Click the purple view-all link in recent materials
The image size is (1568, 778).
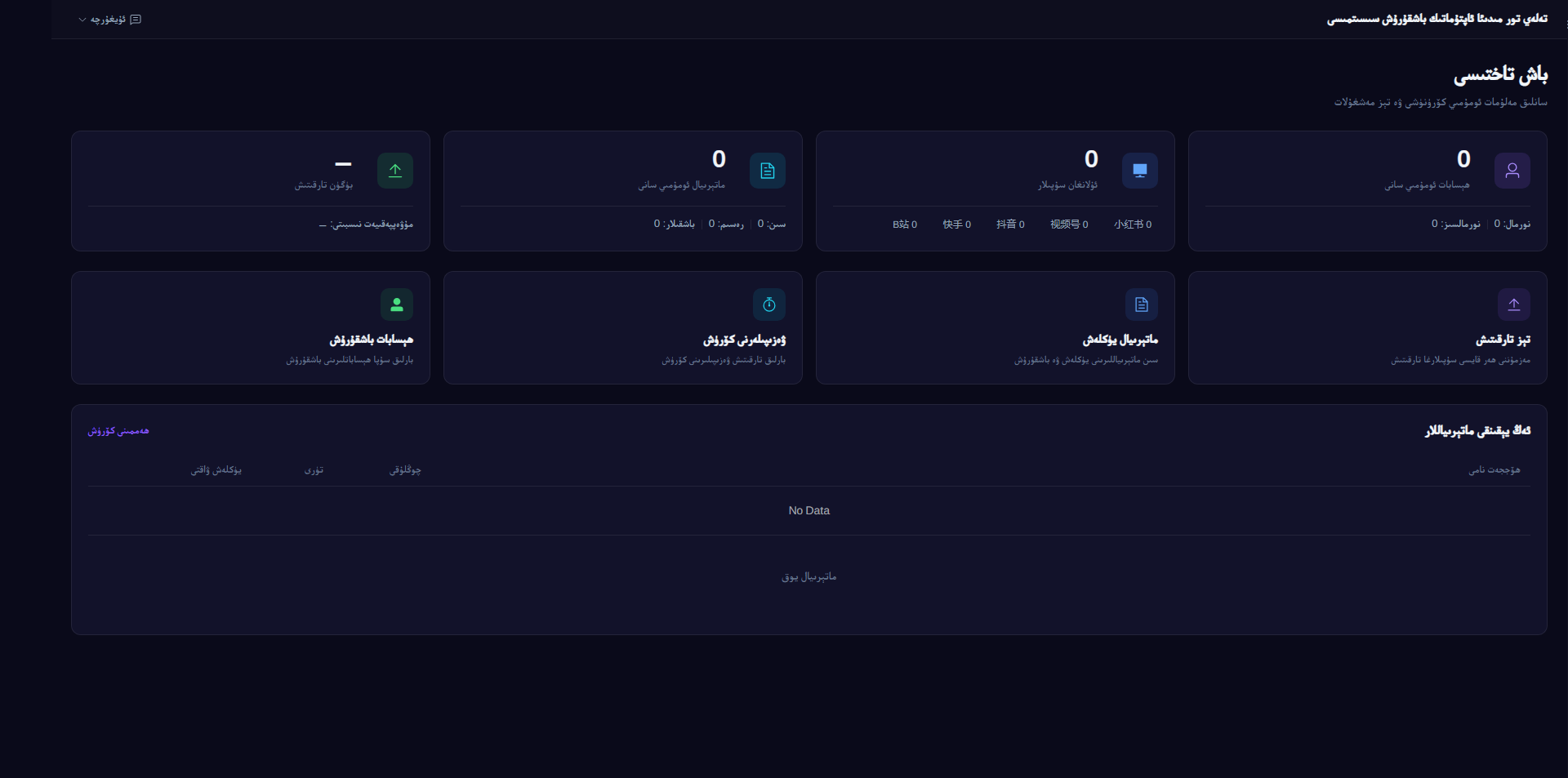[x=118, y=430]
